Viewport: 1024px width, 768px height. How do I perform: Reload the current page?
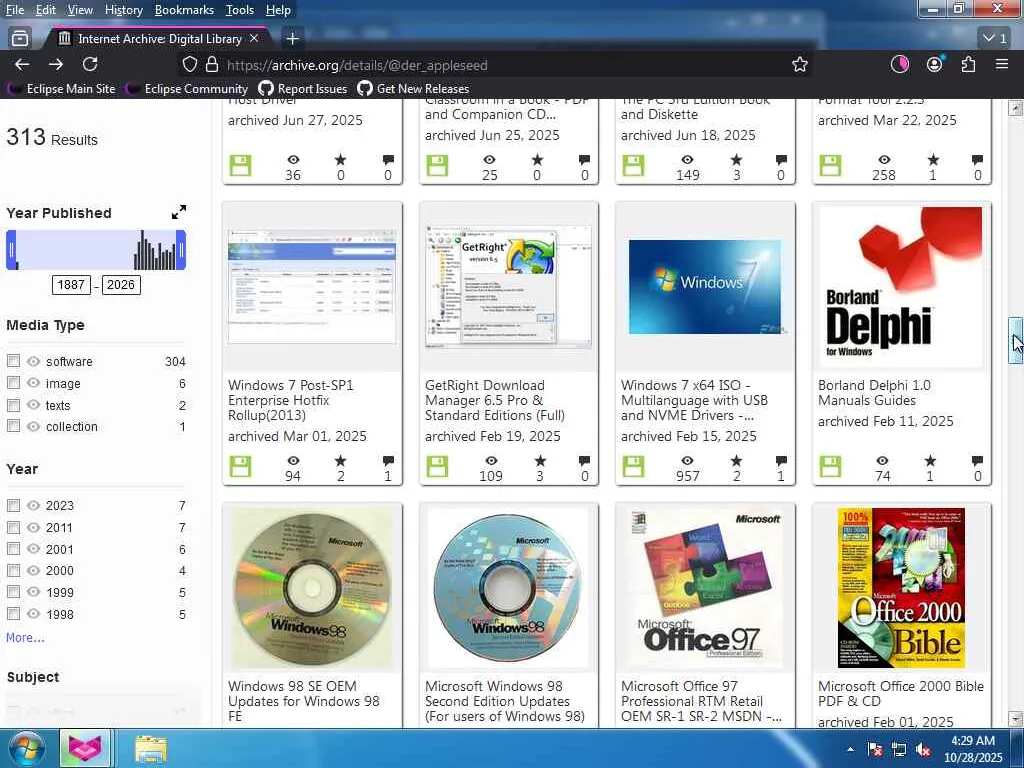pyautogui.click(x=90, y=64)
